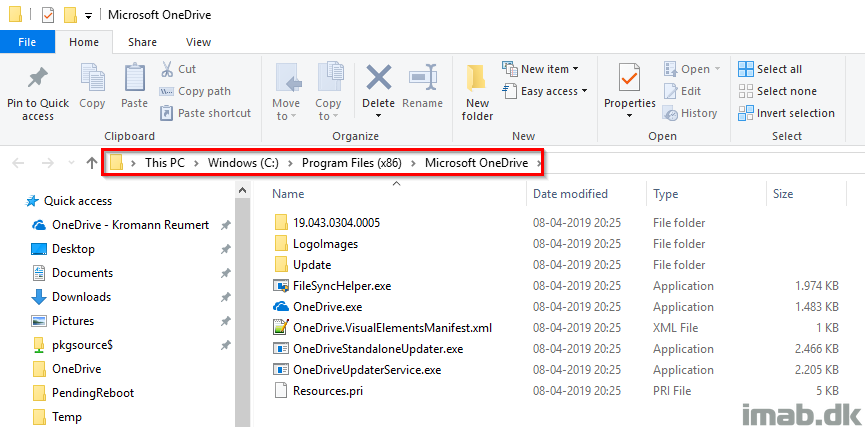Click History in the Open group
Screen dimensions: 865x427
690,113
